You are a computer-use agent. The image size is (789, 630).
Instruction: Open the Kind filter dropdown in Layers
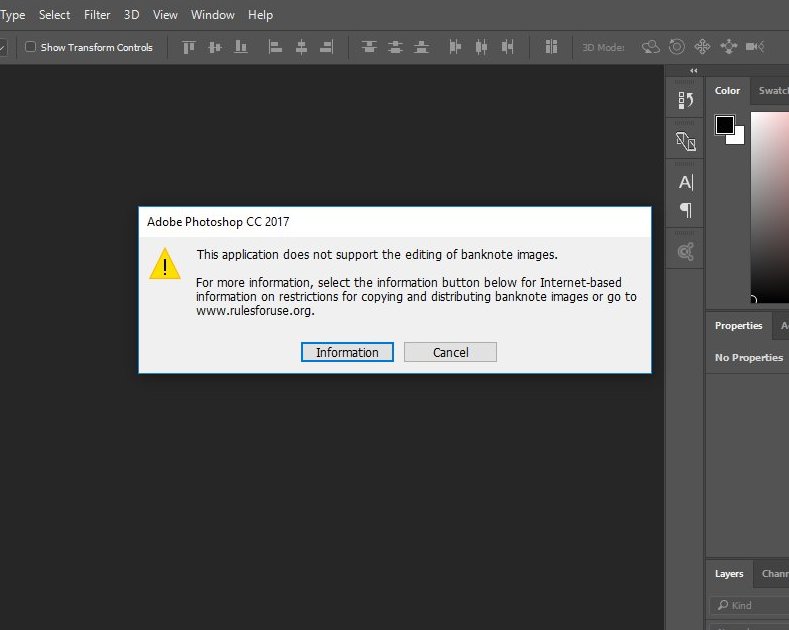(x=749, y=605)
